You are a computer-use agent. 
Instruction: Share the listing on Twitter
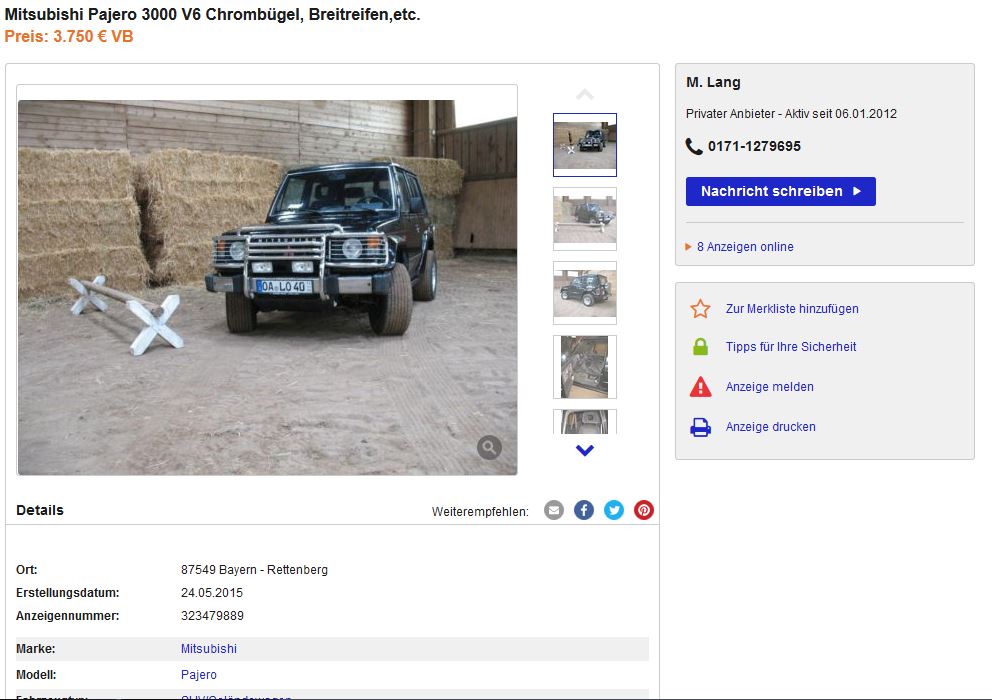pyautogui.click(x=614, y=510)
